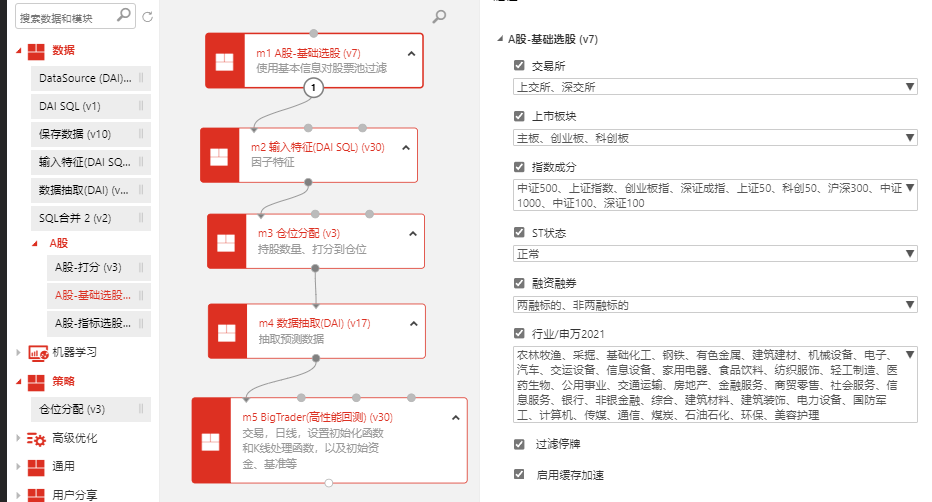Click the red icon of m3 仓位分配 node
This screenshot has width=932, height=502.
(226, 242)
